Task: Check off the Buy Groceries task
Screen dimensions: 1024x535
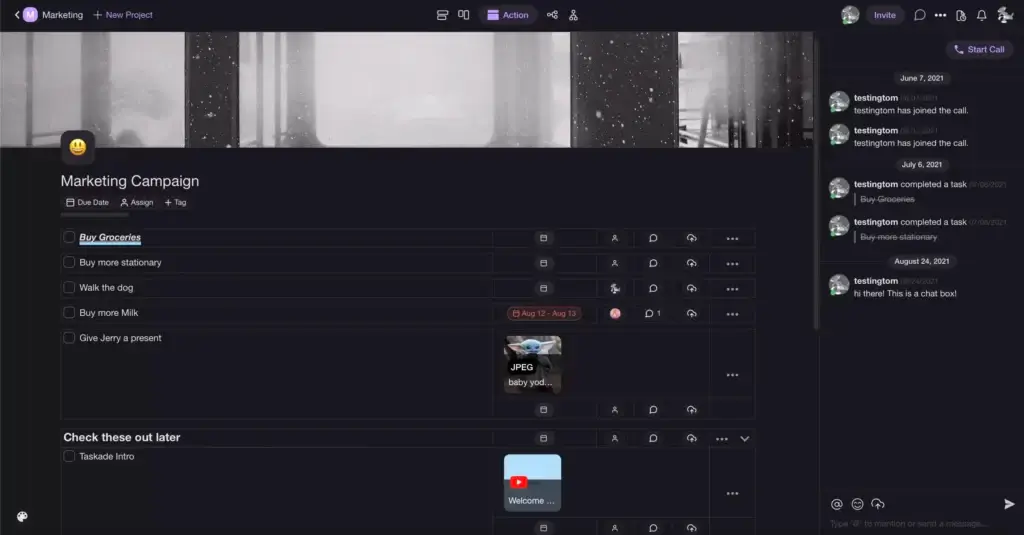Action: click(x=69, y=238)
